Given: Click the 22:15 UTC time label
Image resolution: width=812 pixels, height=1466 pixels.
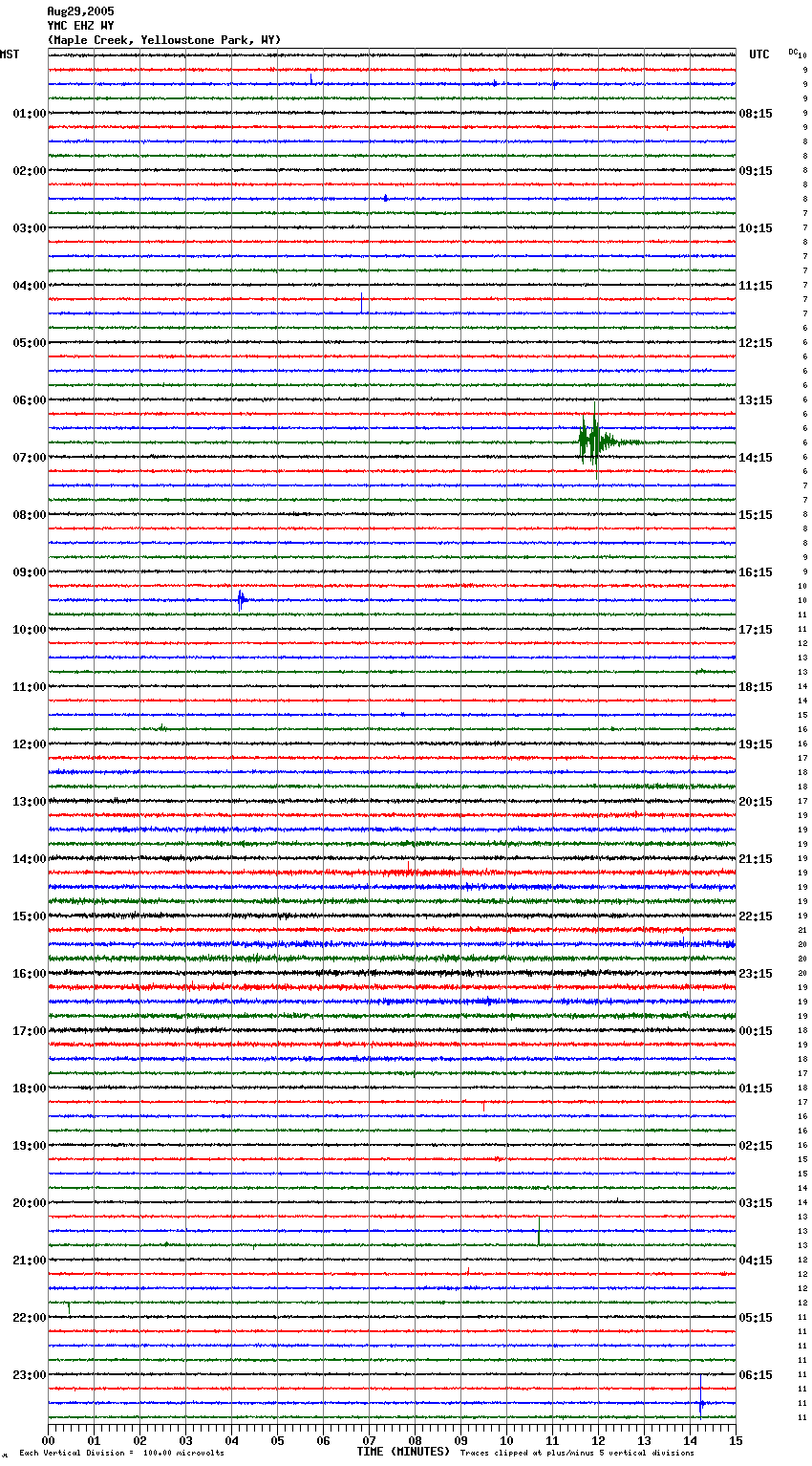Looking at the screenshot, I should (x=756, y=916).
